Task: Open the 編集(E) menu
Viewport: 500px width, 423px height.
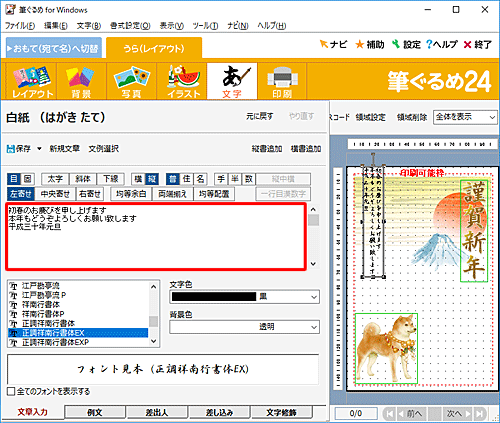Action: (x=56, y=26)
